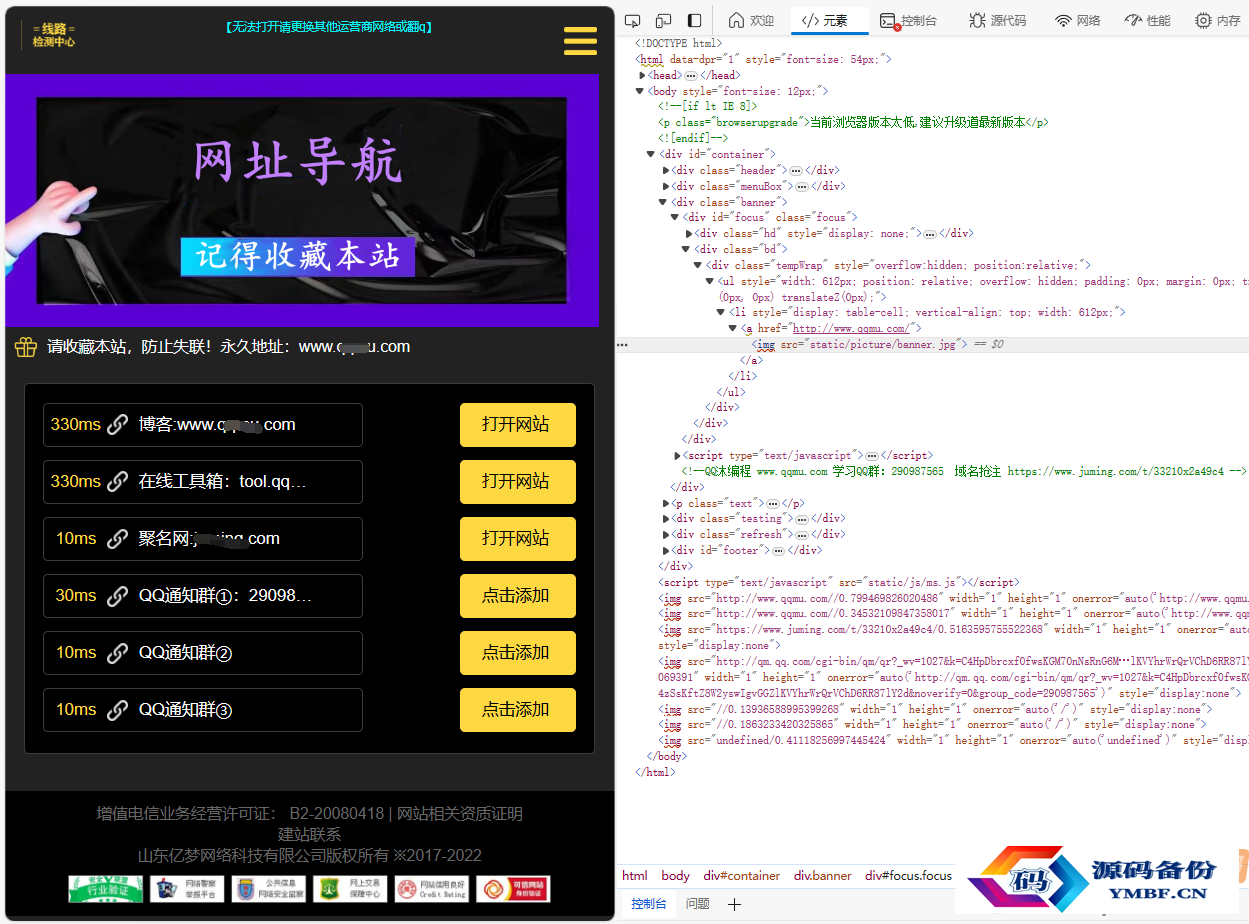Click the 网址导航 banner image
The height and width of the screenshot is (924, 1249).
click(x=302, y=200)
